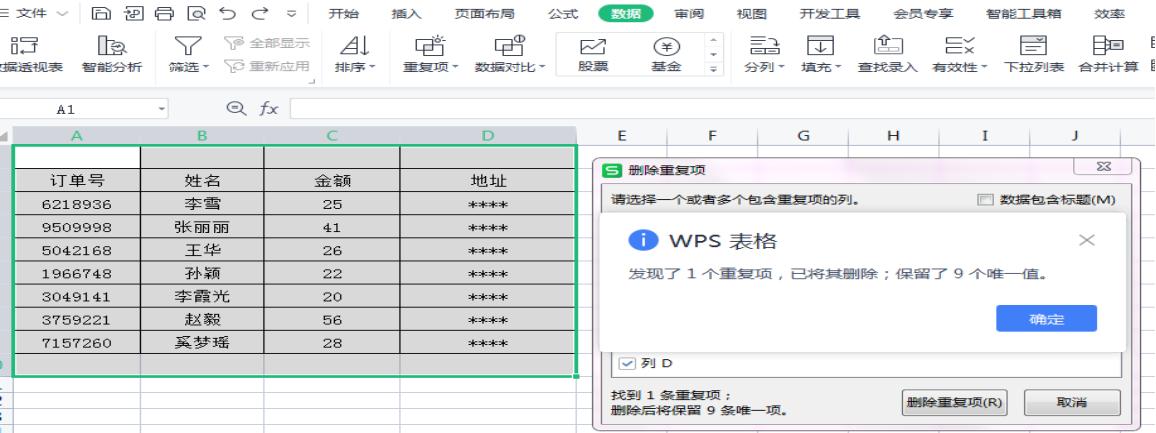Click the 合并计算 icon
1156x433 pixels.
click(1108, 46)
